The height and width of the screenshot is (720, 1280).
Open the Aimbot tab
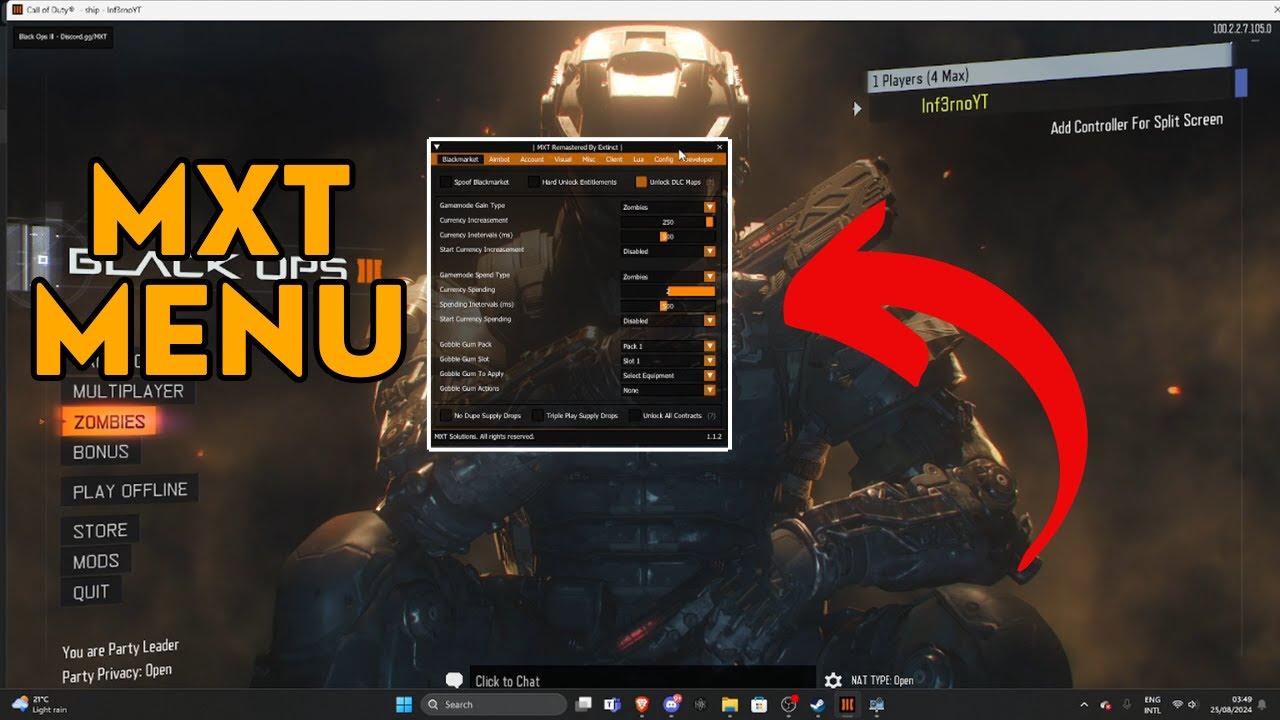499,159
